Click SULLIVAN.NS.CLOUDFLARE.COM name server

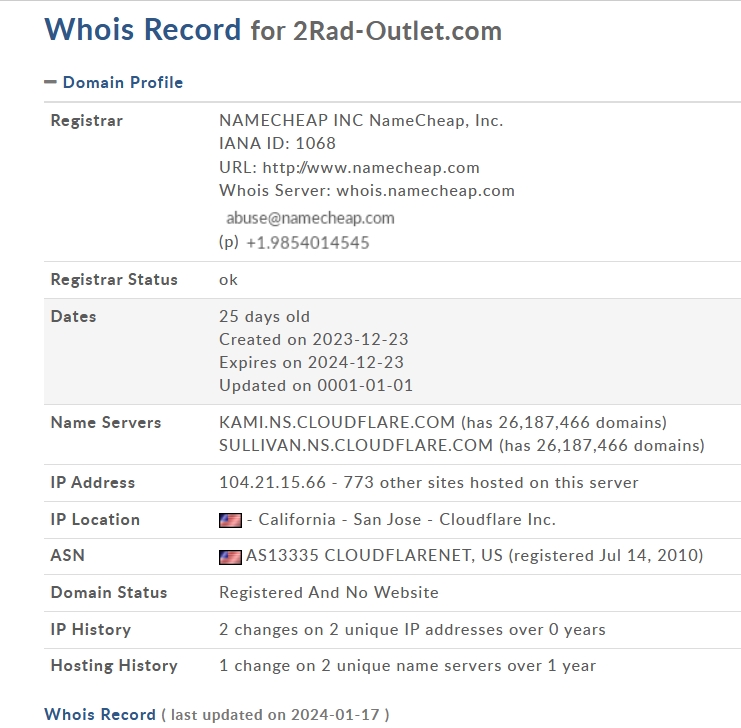pos(356,445)
